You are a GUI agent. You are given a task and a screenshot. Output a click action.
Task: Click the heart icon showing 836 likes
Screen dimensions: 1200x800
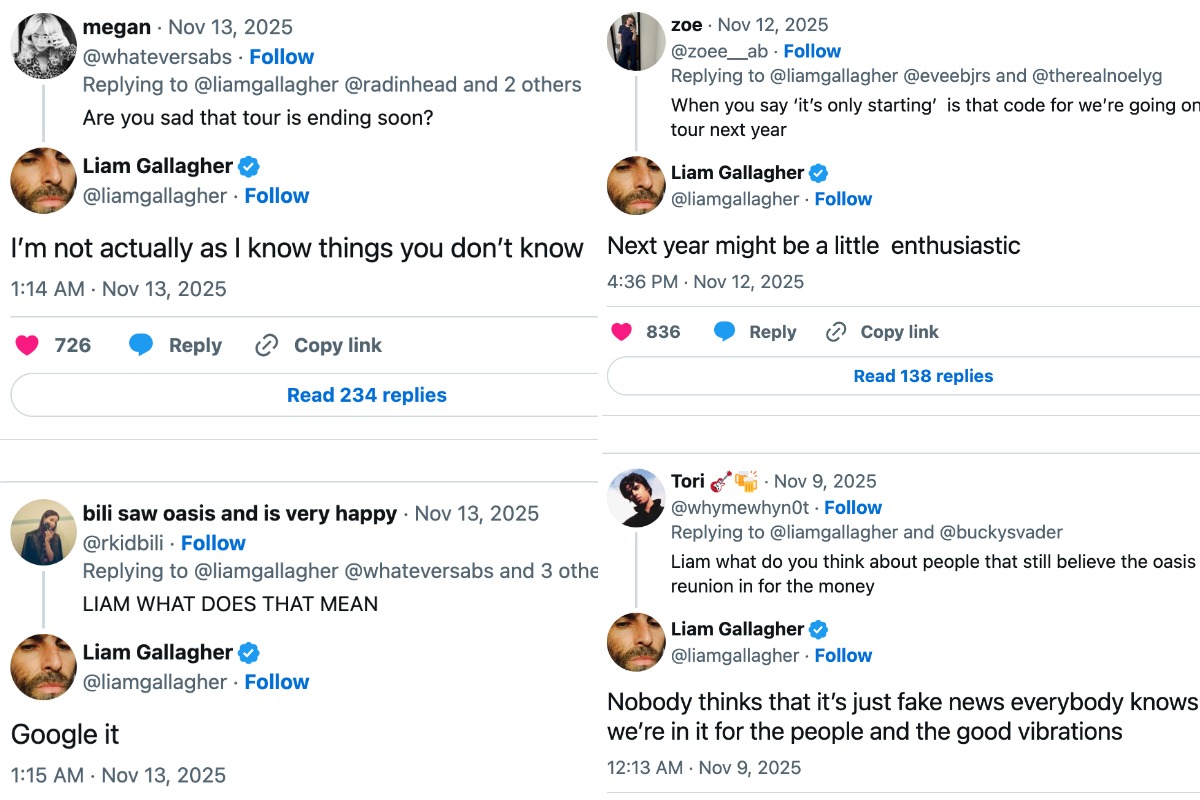tap(622, 332)
